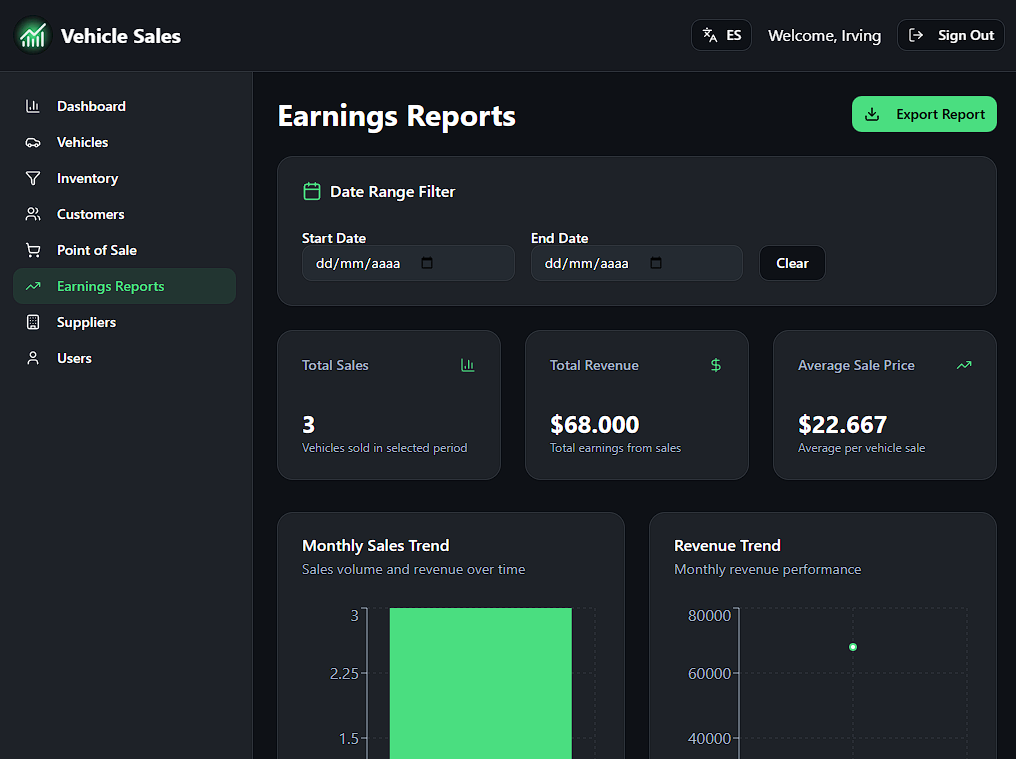Open Inventory from the sidebar
This screenshot has height=759, width=1016.
(124, 178)
